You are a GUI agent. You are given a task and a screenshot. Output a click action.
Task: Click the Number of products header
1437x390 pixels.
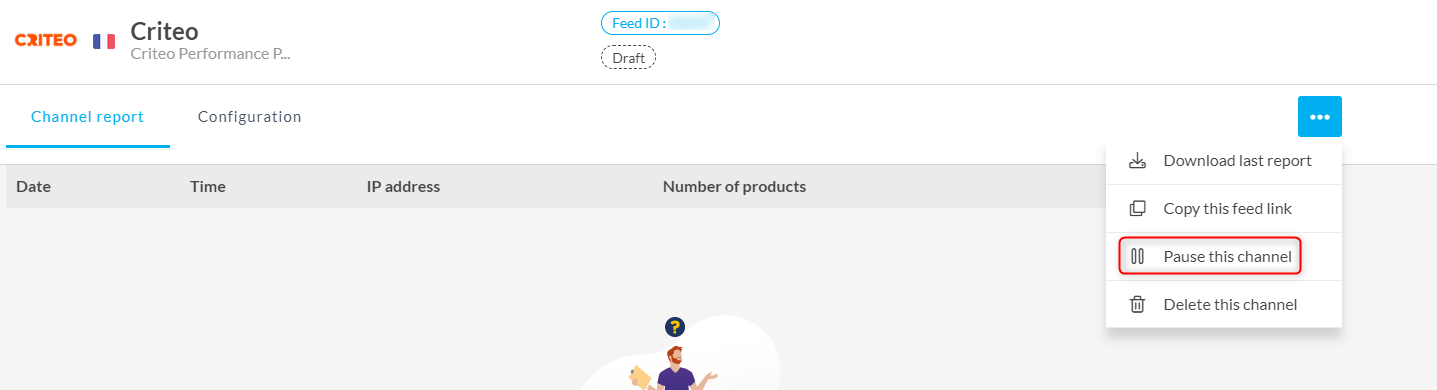734,187
